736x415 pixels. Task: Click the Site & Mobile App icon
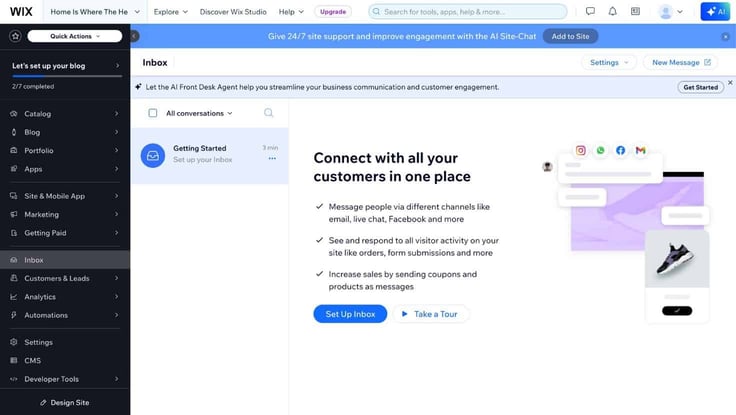14,196
